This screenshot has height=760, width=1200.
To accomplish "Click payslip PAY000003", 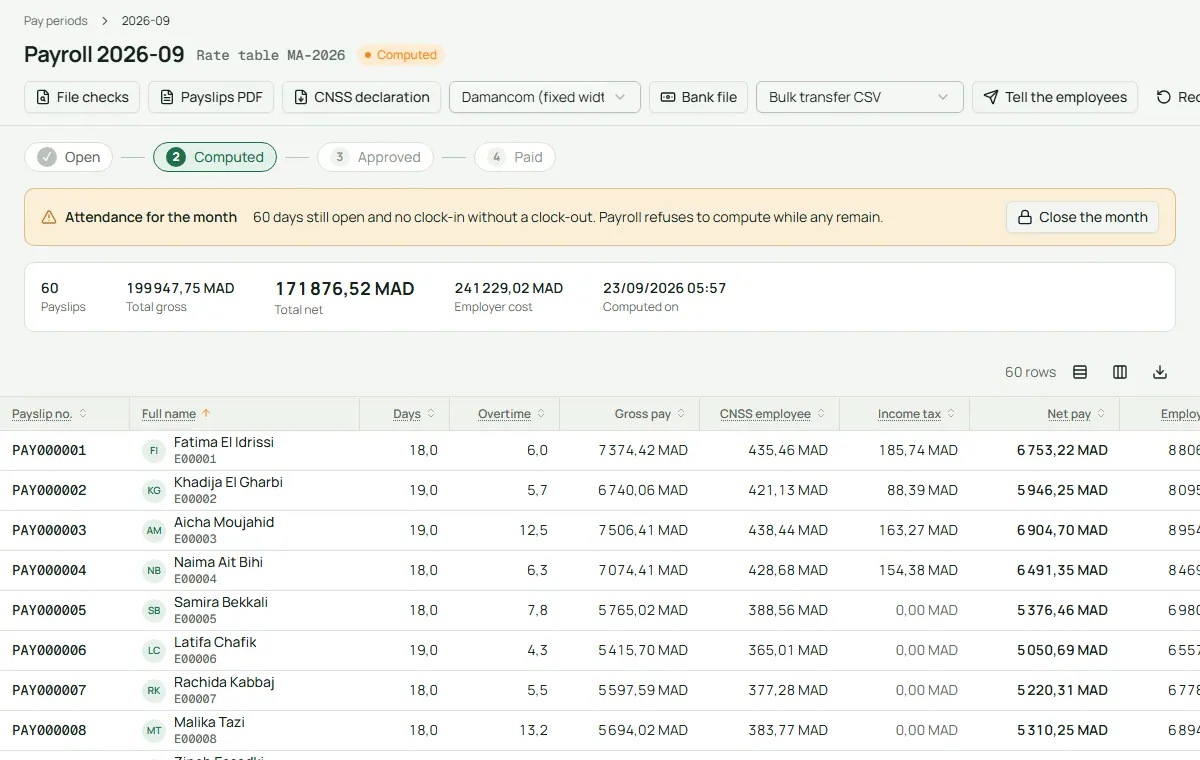I will [49, 531].
